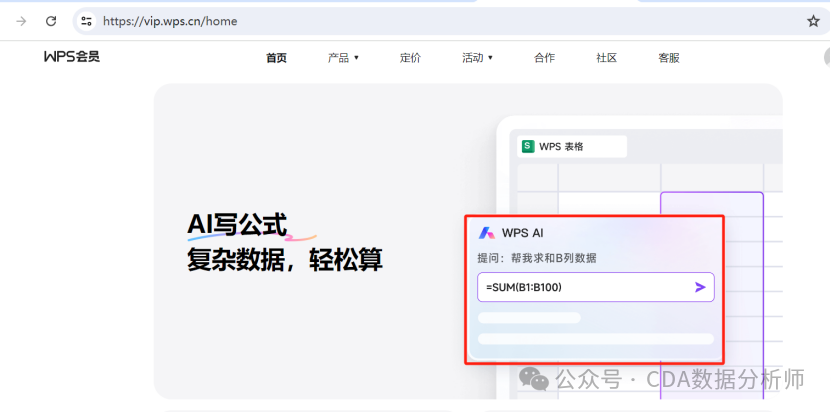
Task: Click the WPS会员 logo
Action: tap(72, 57)
